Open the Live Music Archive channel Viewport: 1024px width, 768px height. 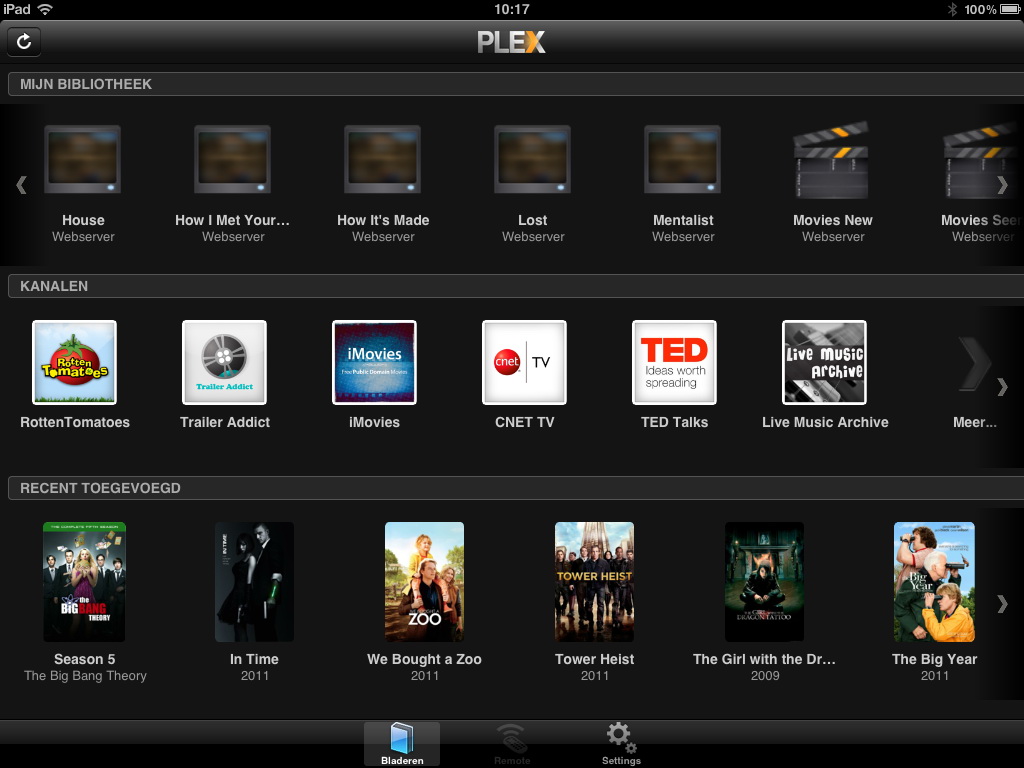click(x=824, y=362)
